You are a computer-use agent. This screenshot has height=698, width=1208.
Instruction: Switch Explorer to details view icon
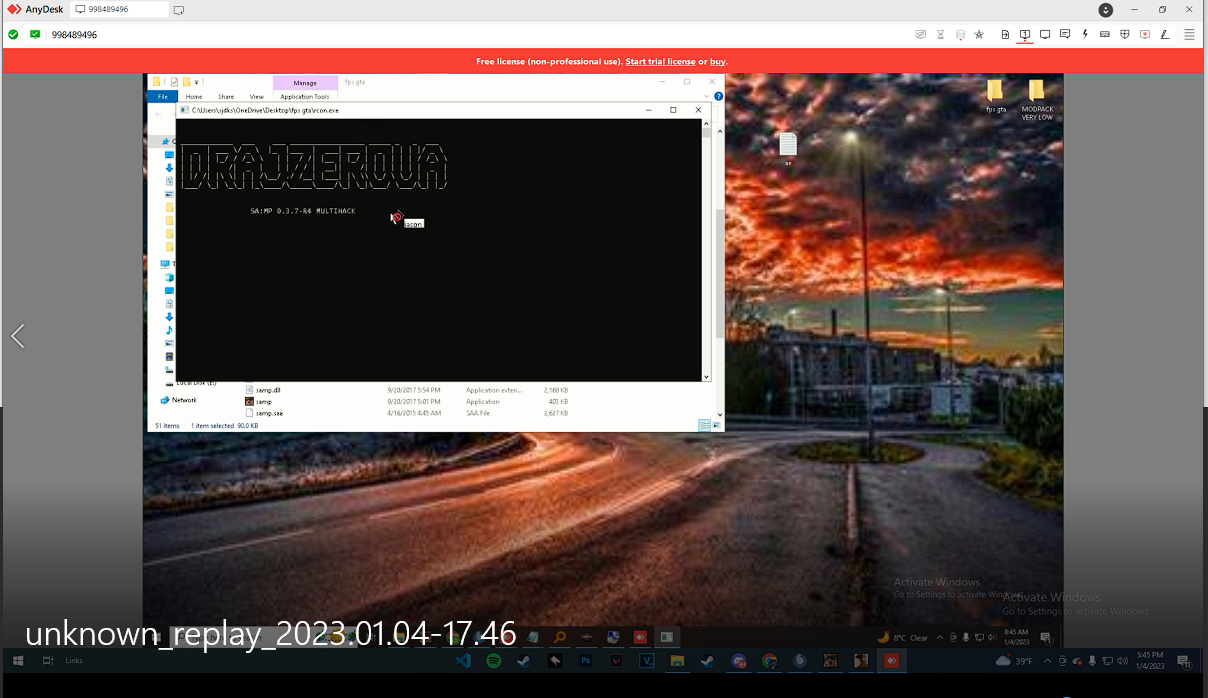coord(704,425)
